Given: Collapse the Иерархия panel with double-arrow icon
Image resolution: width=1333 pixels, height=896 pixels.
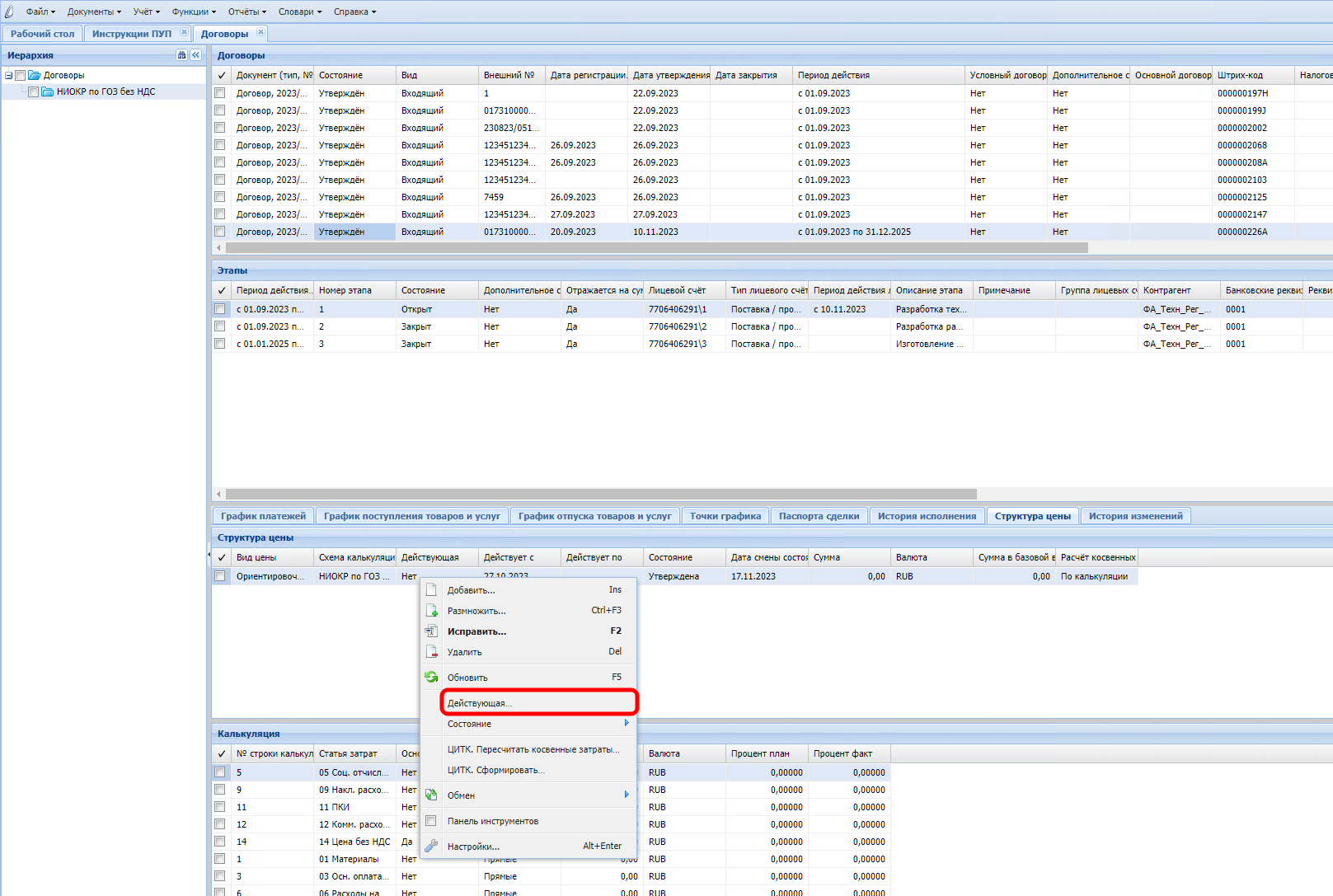Looking at the screenshot, I should pos(195,55).
